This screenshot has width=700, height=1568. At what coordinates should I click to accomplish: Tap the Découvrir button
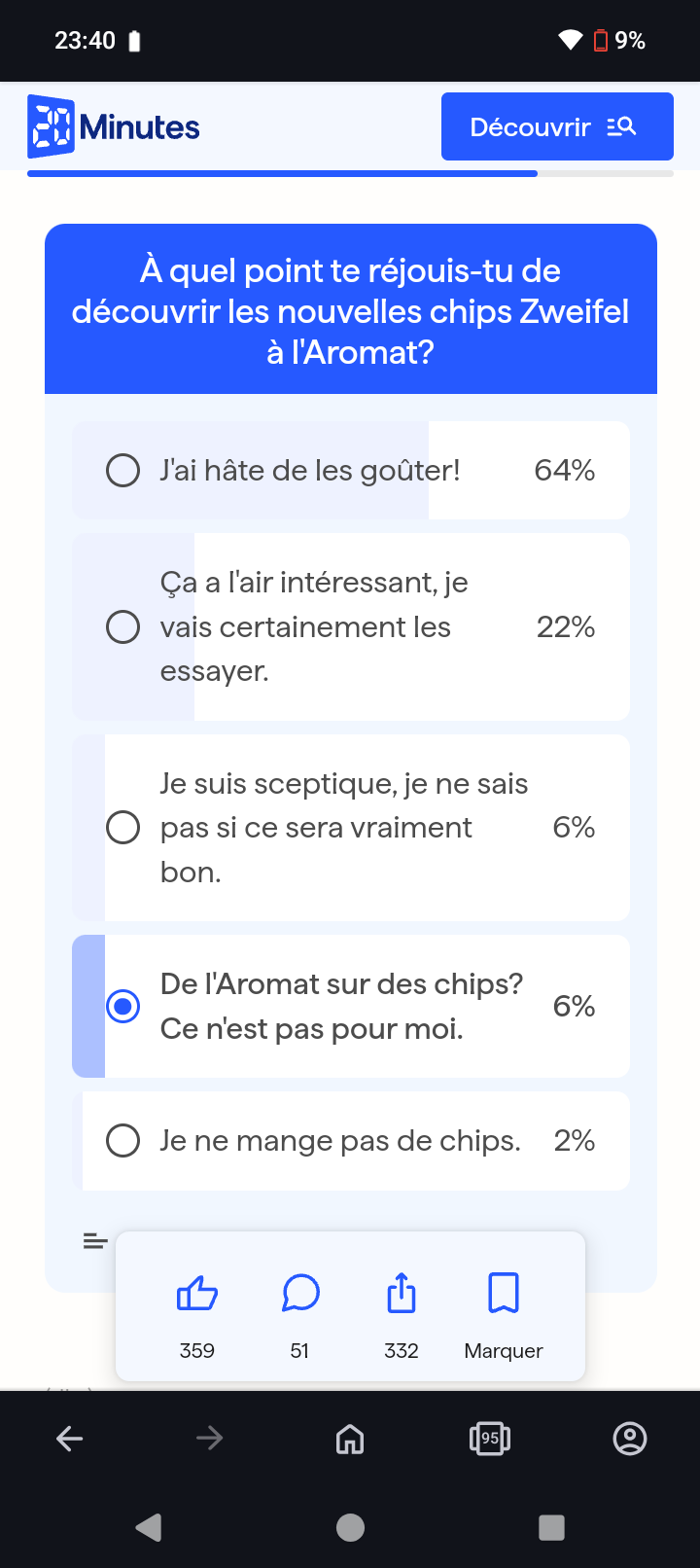click(x=557, y=126)
